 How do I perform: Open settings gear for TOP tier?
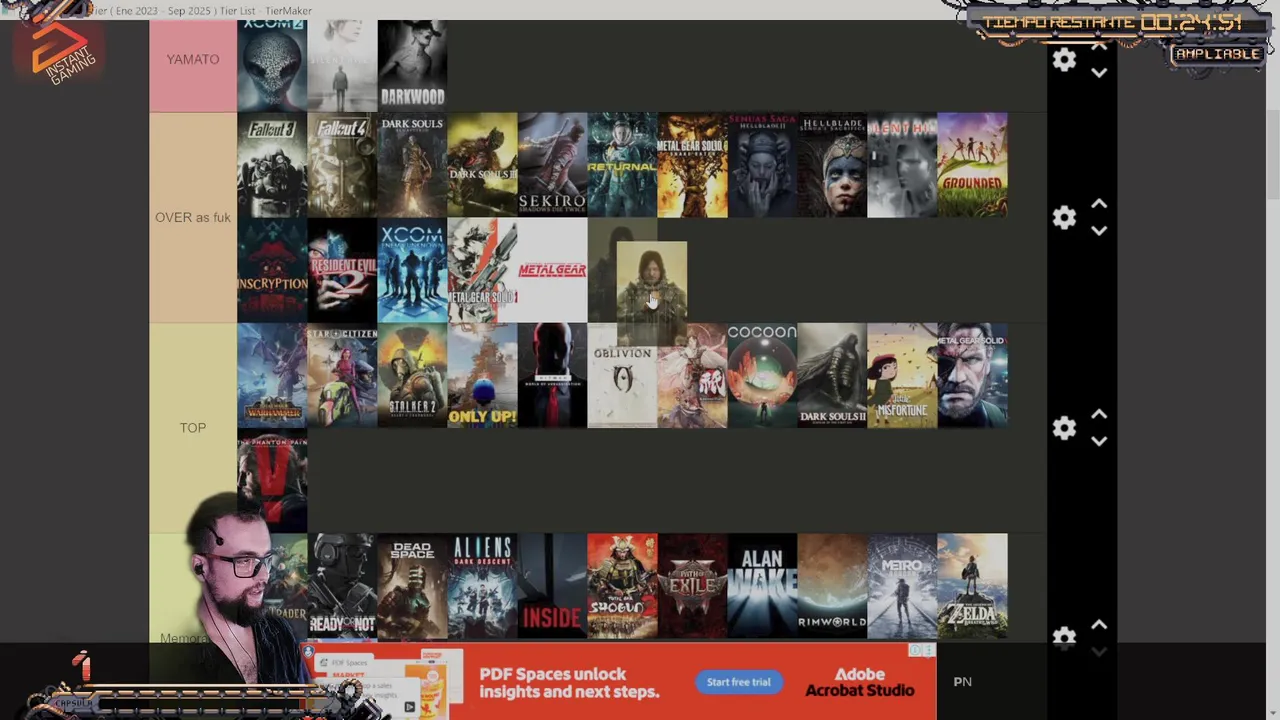coord(1064,428)
